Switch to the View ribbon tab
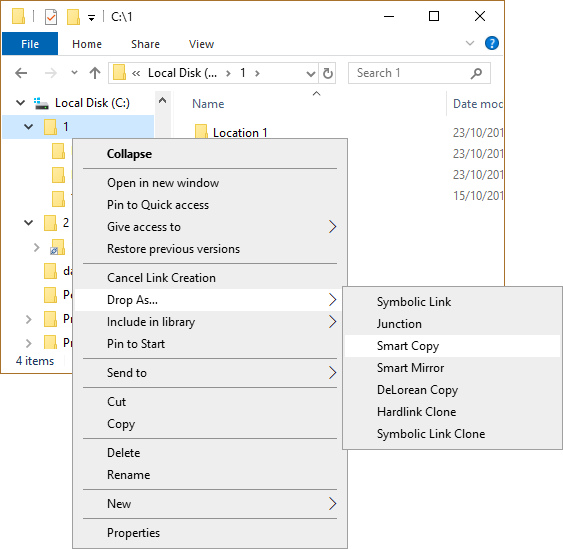 [201, 44]
